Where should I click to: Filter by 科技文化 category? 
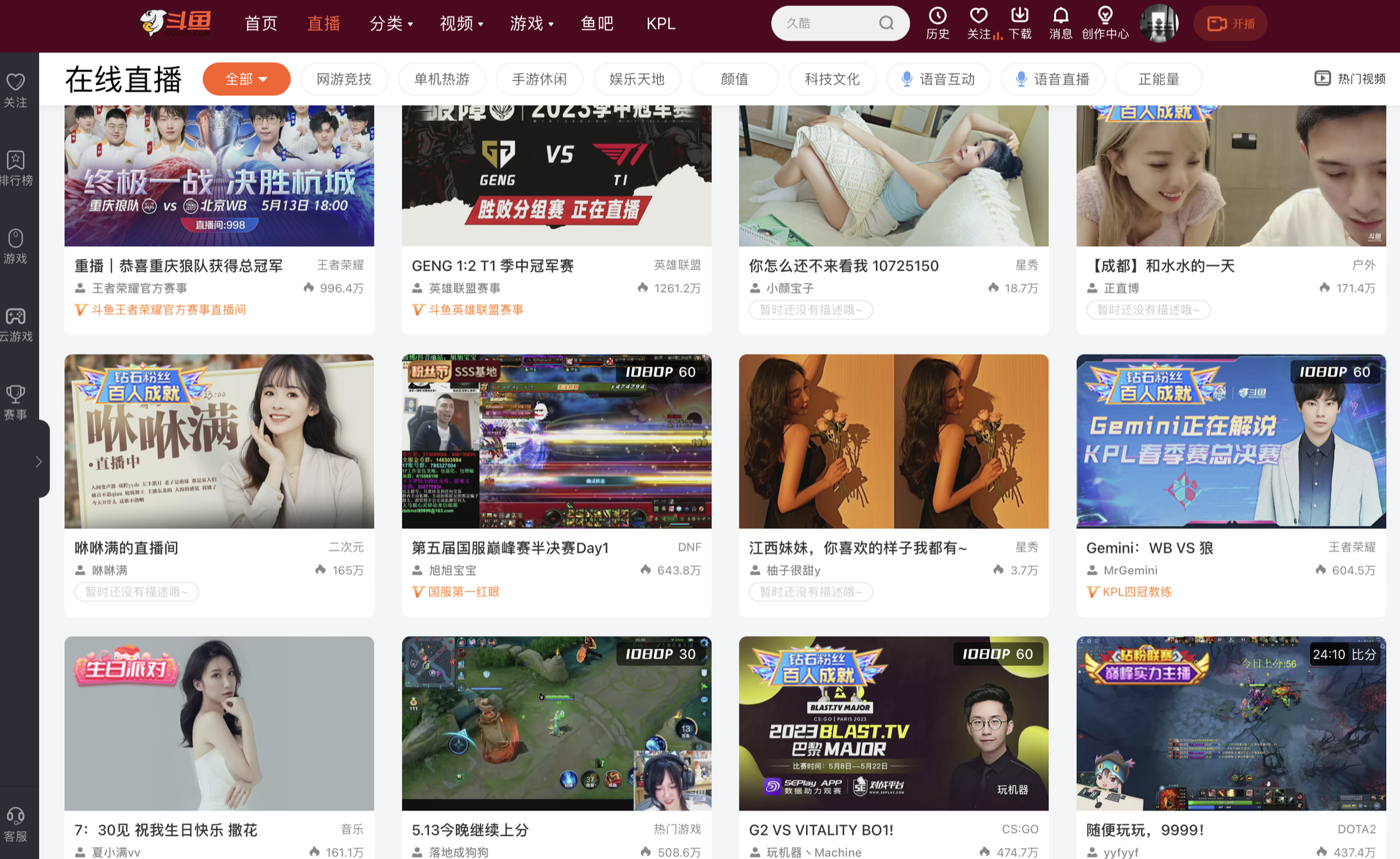coord(832,79)
